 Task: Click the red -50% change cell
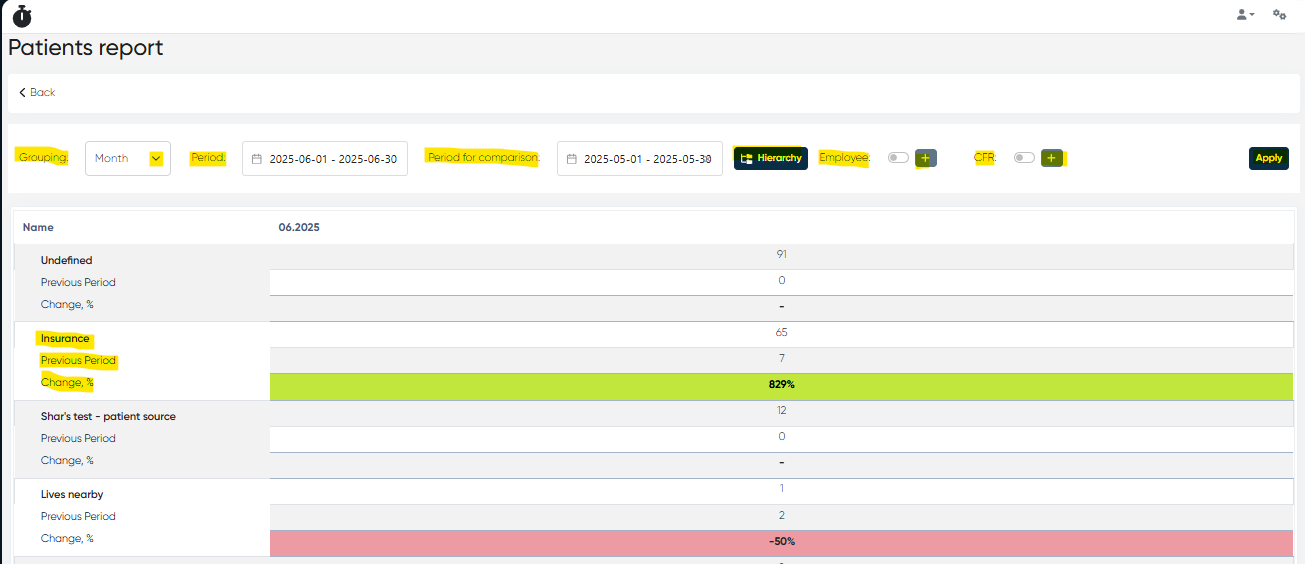781,541
